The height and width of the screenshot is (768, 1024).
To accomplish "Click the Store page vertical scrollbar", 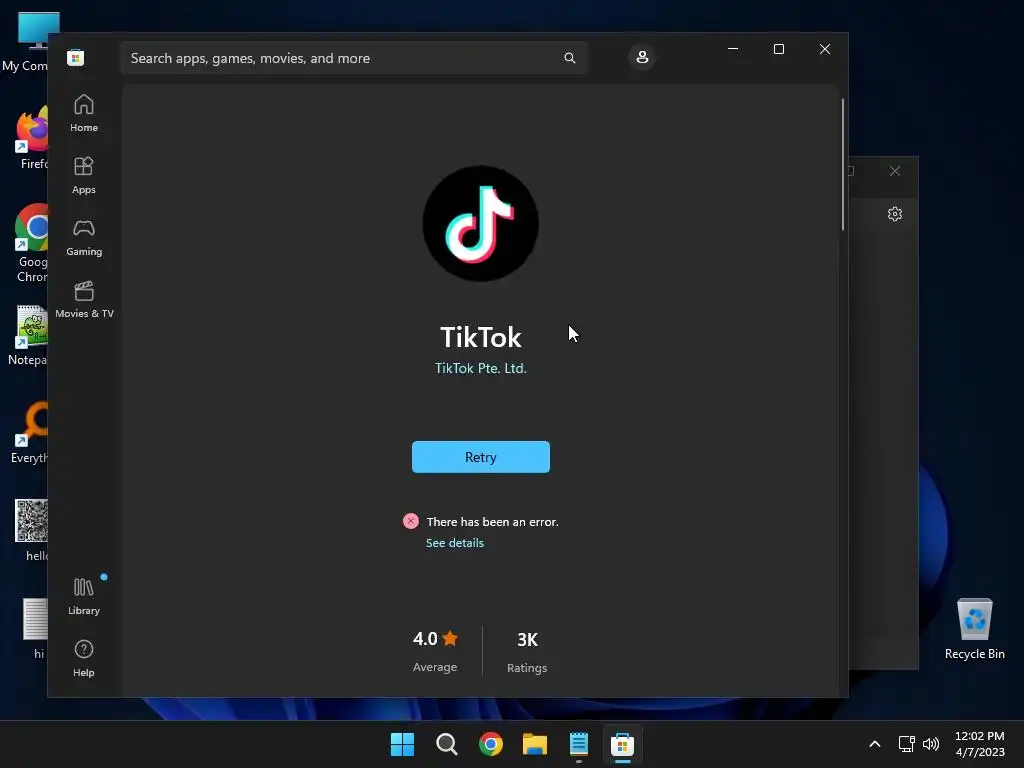I will [843, 165].
